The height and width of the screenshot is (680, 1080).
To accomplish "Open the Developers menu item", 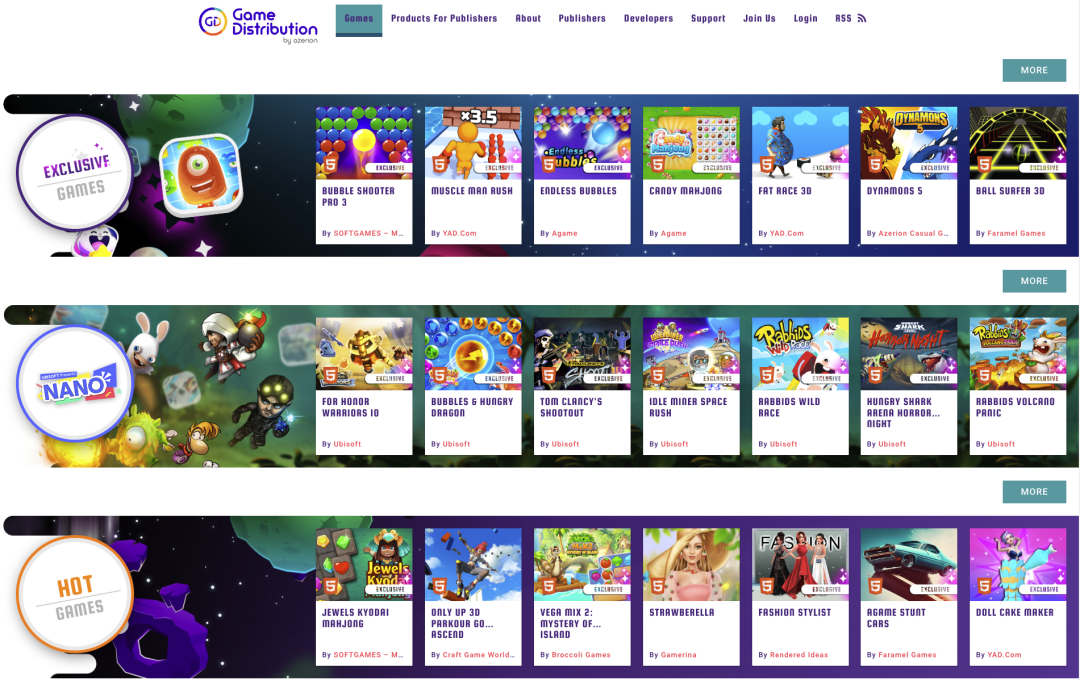I will pos(649,19).
